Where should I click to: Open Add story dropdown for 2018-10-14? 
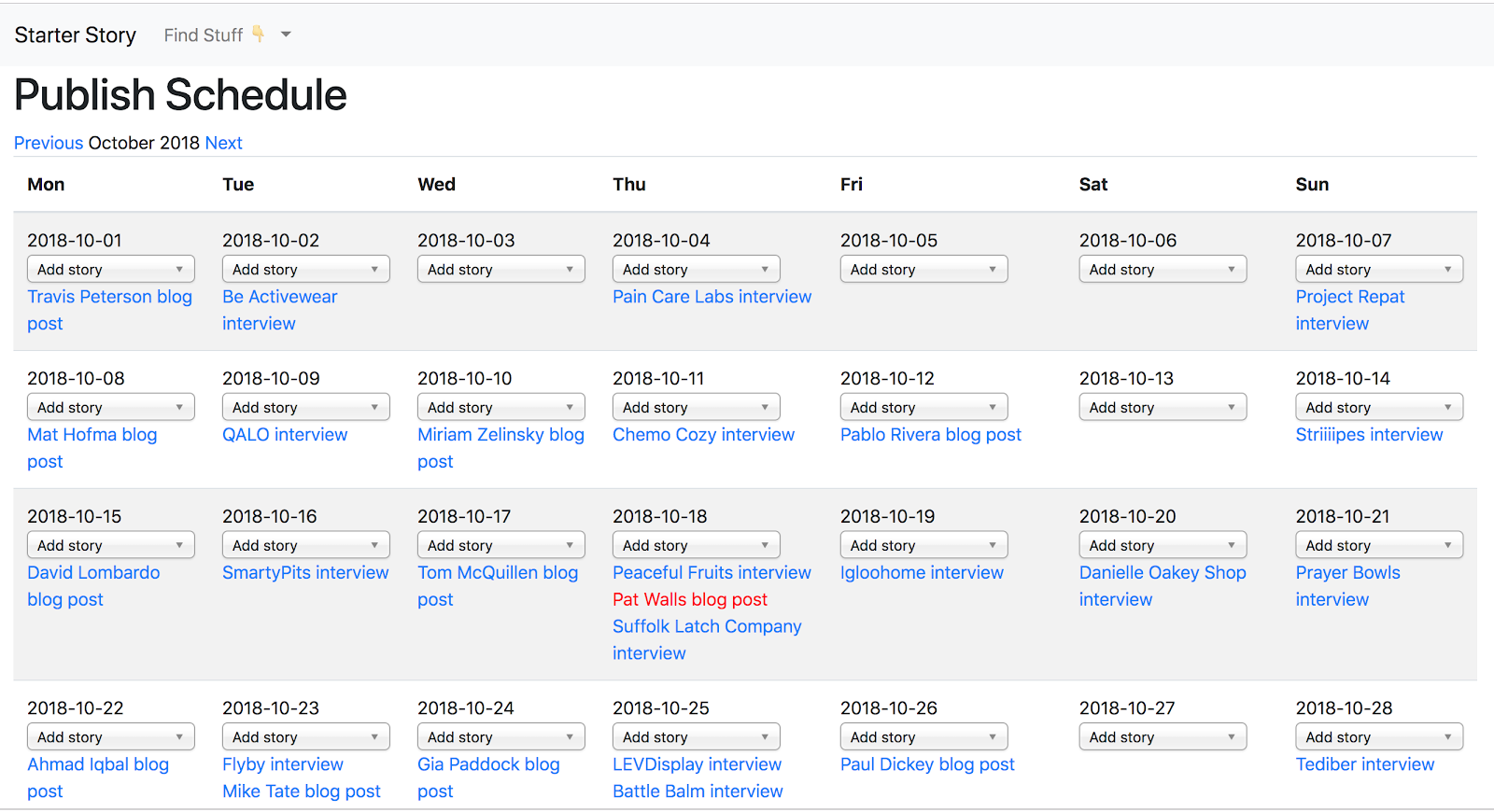point(1380,407)
